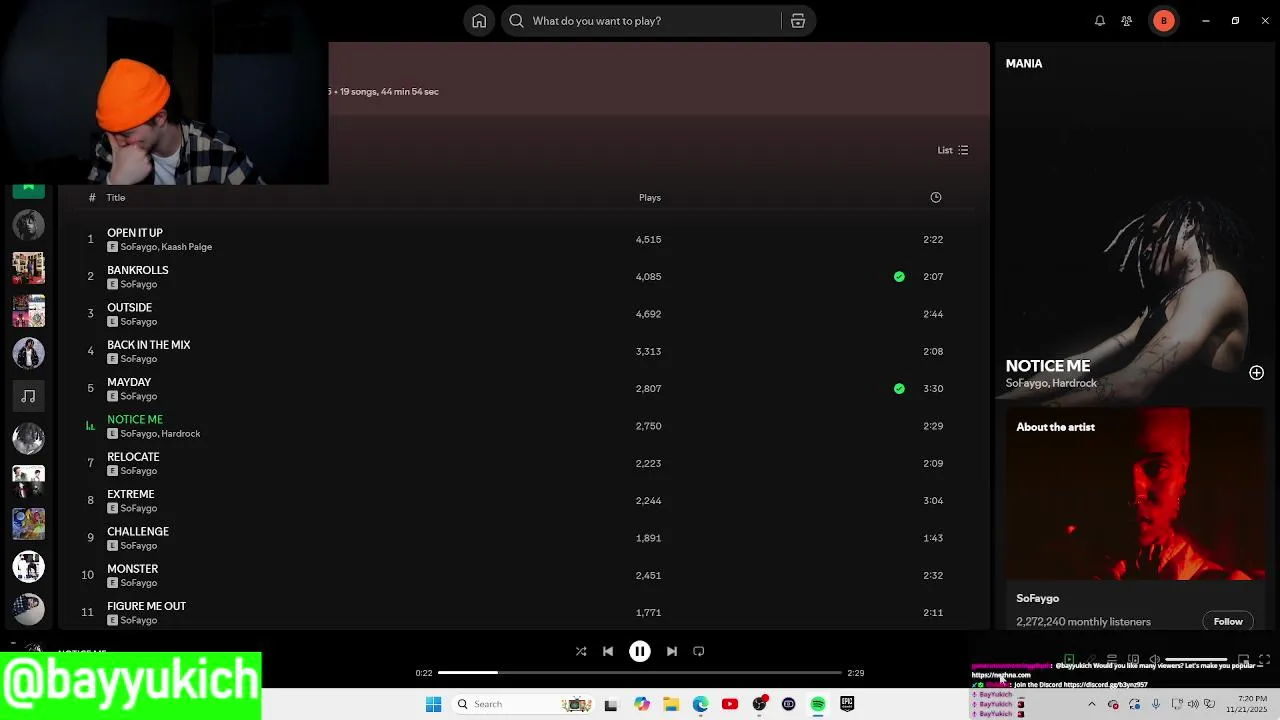Screen dimensions: 1280x720
Task: Open YouTube app from the taskbar
Action: point(730,704)
